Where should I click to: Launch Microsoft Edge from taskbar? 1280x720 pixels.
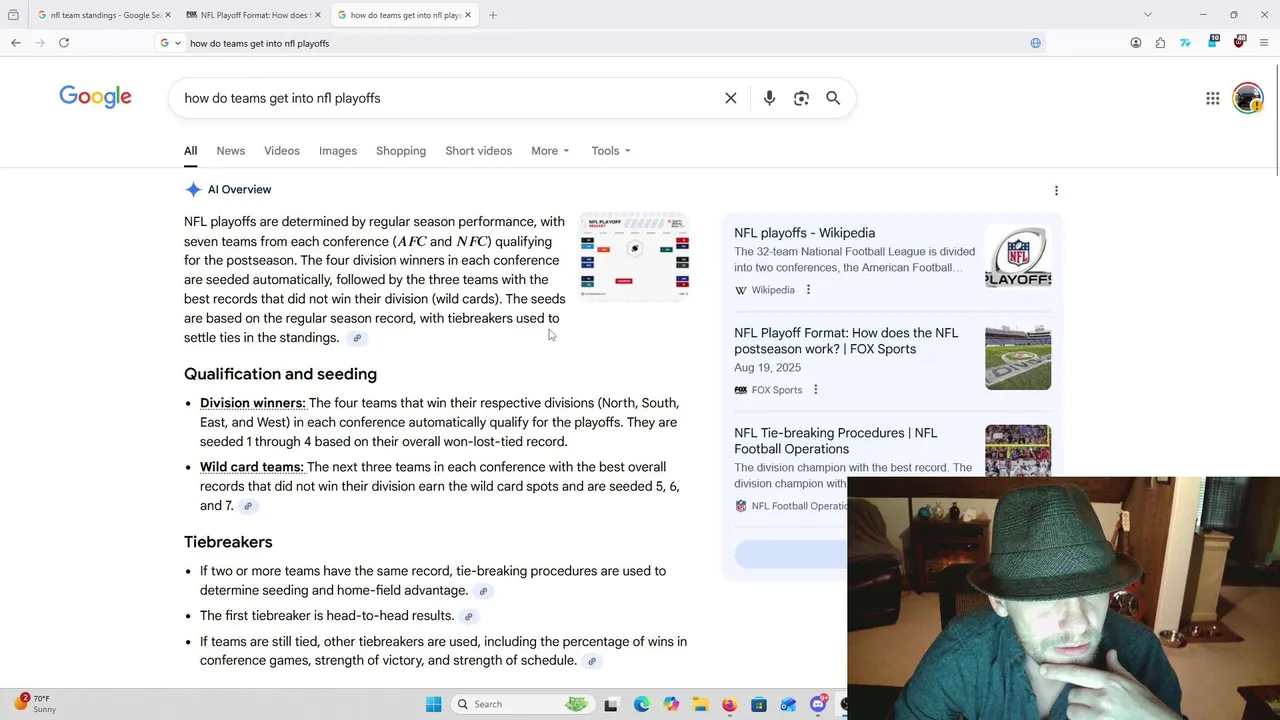pos(641,704)
